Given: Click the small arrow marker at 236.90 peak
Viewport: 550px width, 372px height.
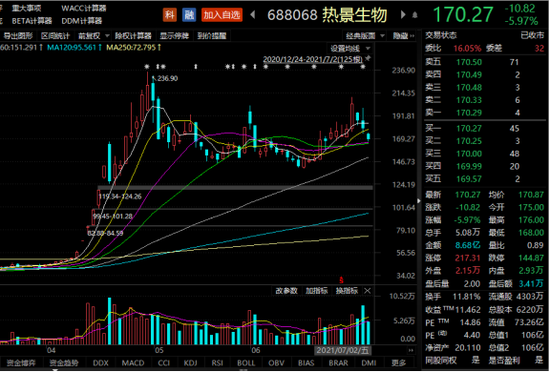Looking at the screenshot, I should pos(154,79).
